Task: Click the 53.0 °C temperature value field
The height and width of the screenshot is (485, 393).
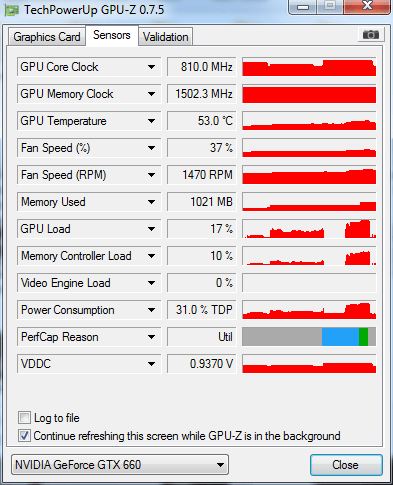Action: [202, 121]
